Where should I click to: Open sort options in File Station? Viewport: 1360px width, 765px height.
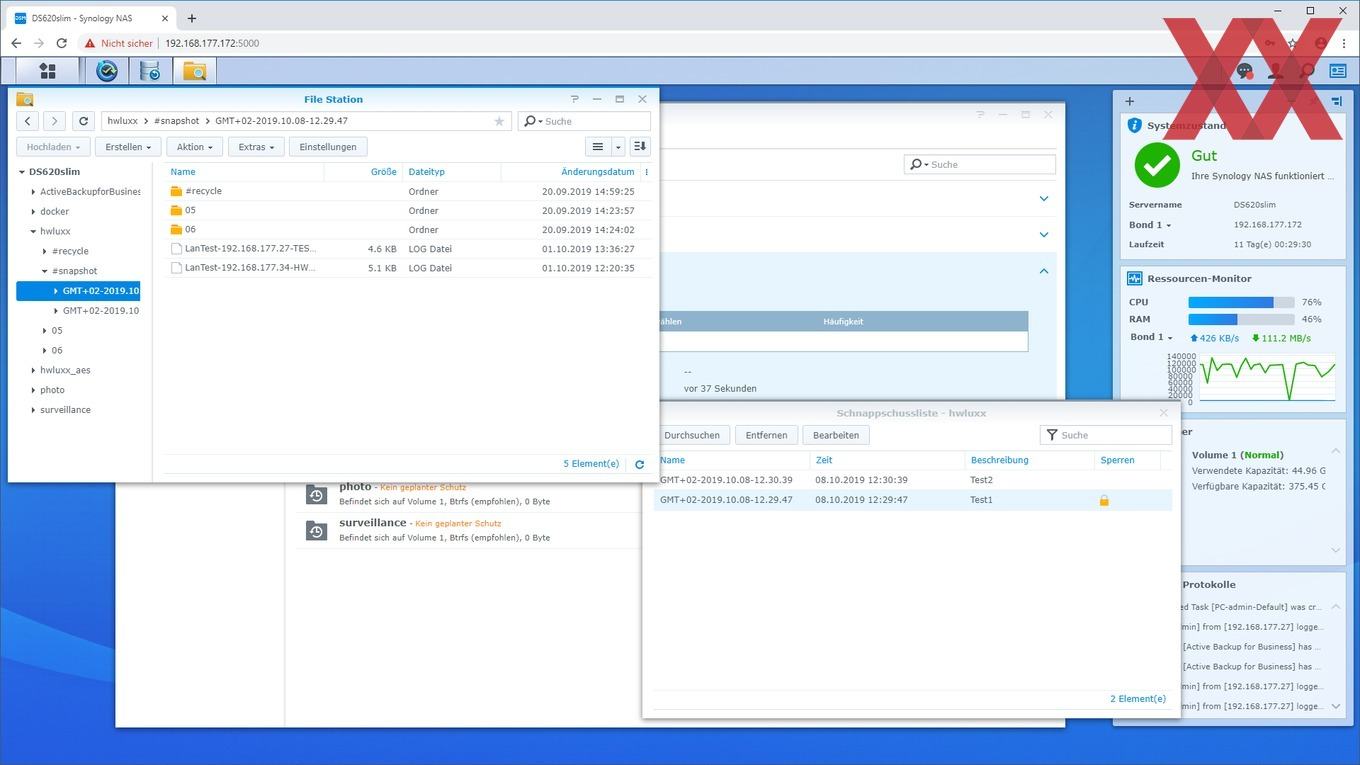pos(640,147)
